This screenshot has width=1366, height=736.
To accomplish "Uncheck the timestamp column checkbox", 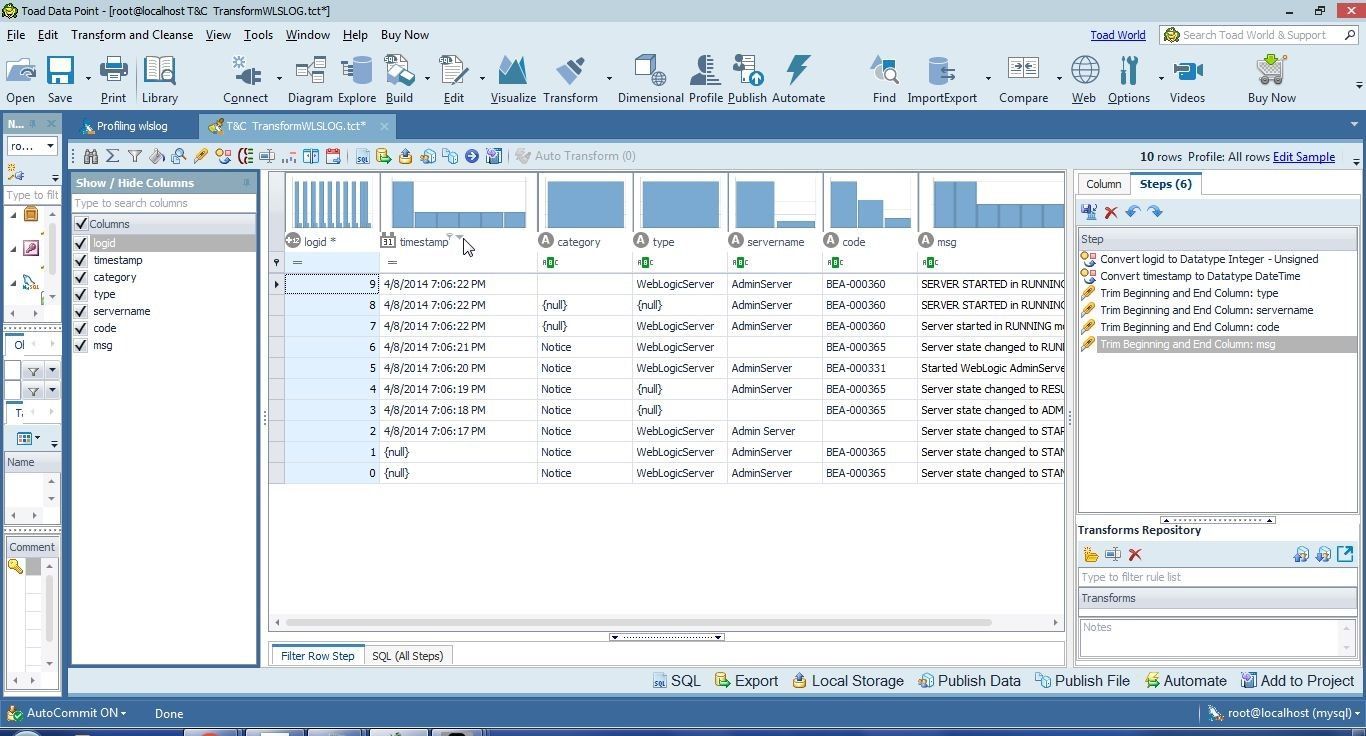I will click(x=81, y=260).
